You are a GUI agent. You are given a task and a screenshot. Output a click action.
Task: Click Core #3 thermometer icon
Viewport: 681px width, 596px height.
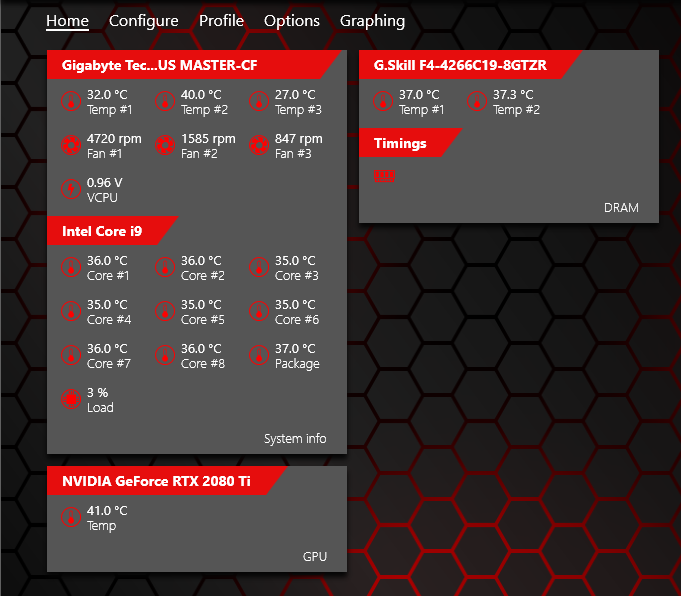tap(259, 267)
